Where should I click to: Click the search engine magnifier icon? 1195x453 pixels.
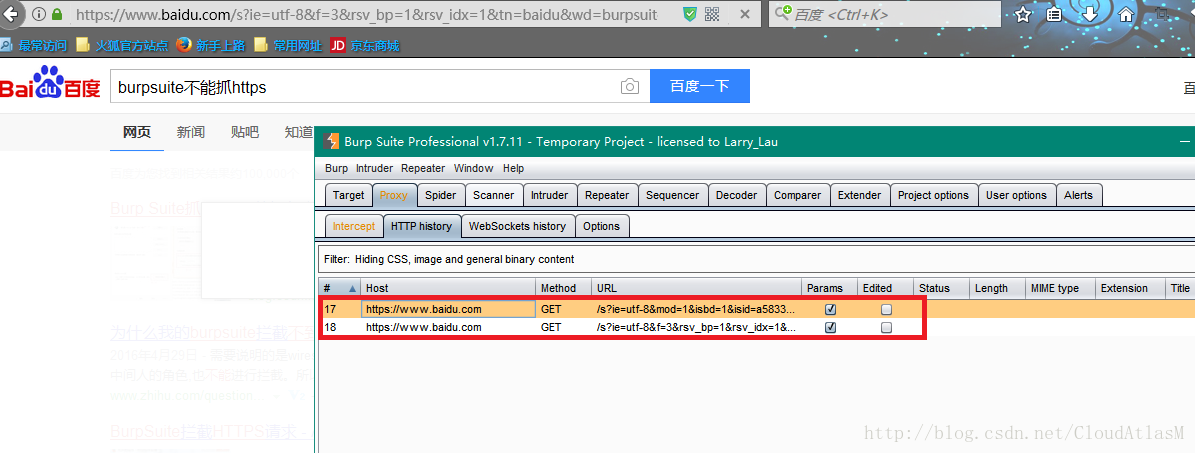[x=783, y=13]
